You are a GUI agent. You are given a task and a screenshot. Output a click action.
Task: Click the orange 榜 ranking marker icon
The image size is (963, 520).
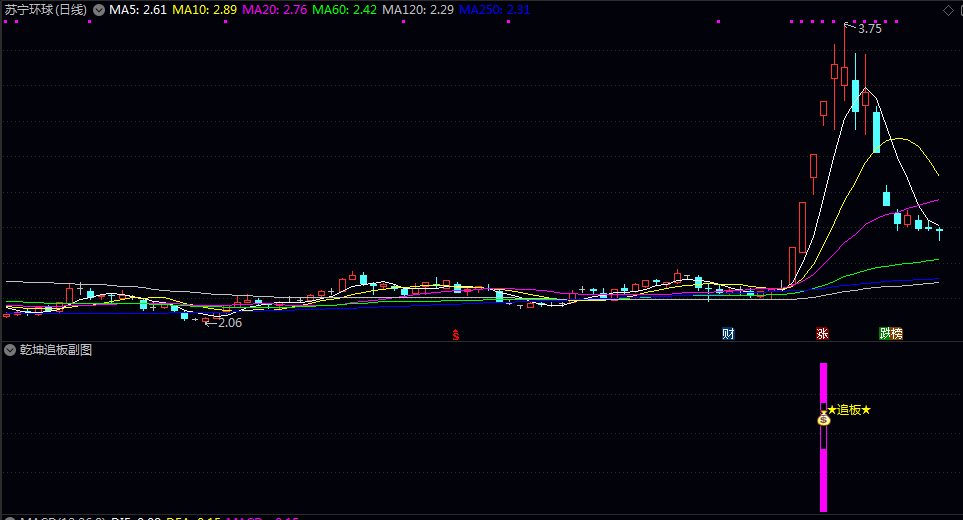point(897,333)
